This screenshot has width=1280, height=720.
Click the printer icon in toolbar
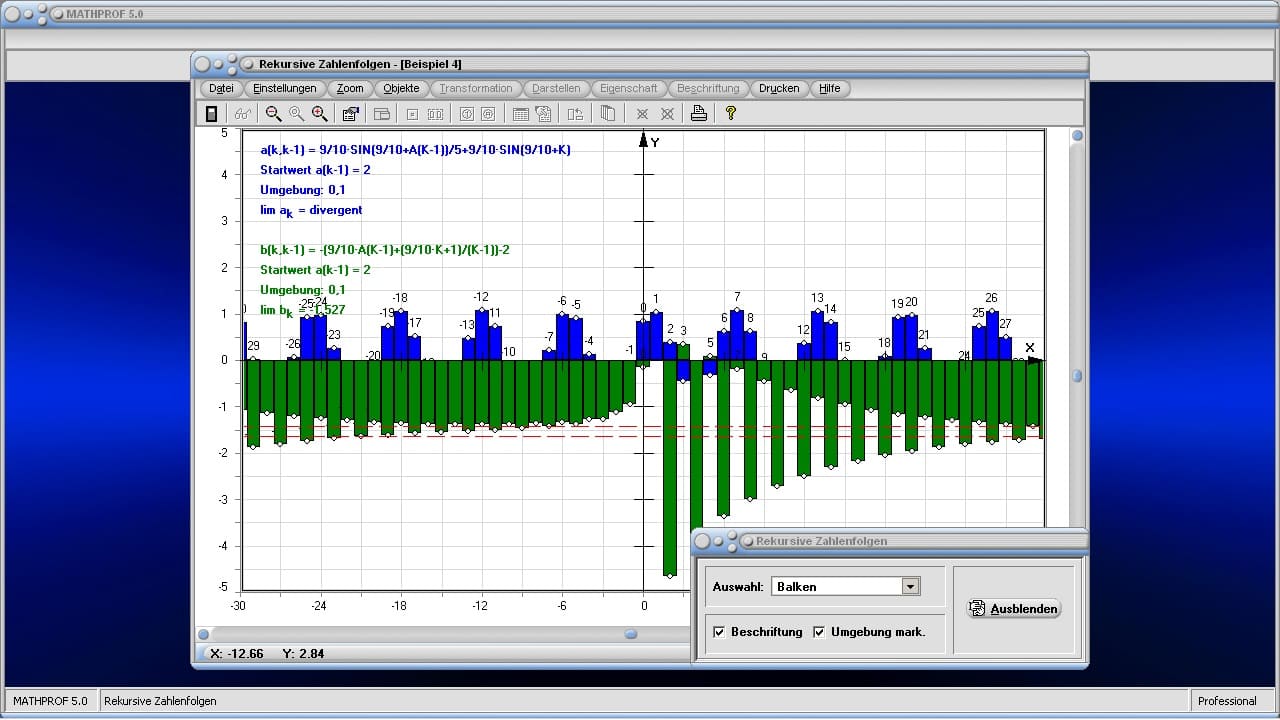click(x=699, y=113)
